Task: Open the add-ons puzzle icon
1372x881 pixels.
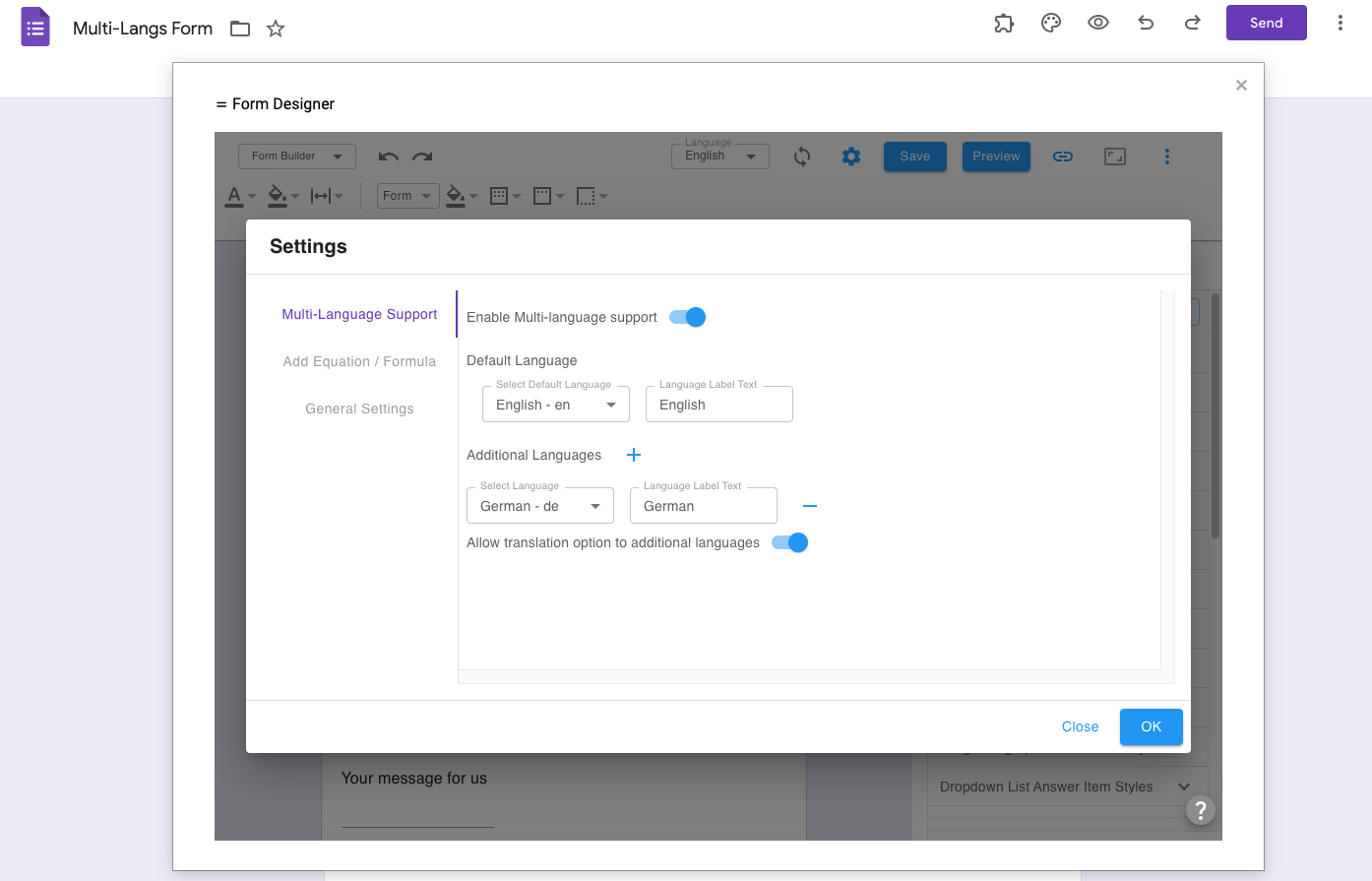Action: point(1004,23)
